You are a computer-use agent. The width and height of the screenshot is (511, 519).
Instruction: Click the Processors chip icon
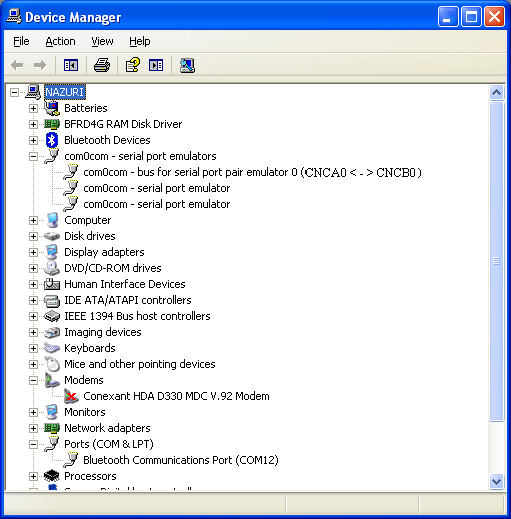pyautogui.click(x=52, y=476)
